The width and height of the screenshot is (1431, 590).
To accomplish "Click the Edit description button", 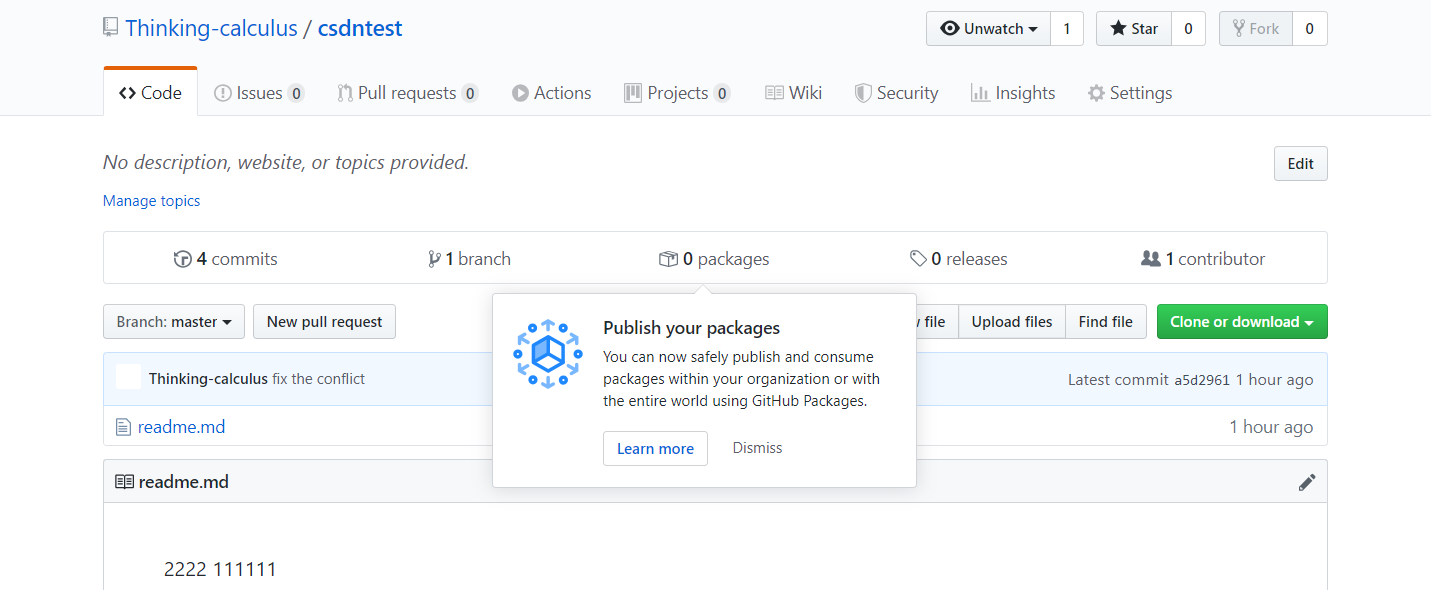I will 1300,164.
